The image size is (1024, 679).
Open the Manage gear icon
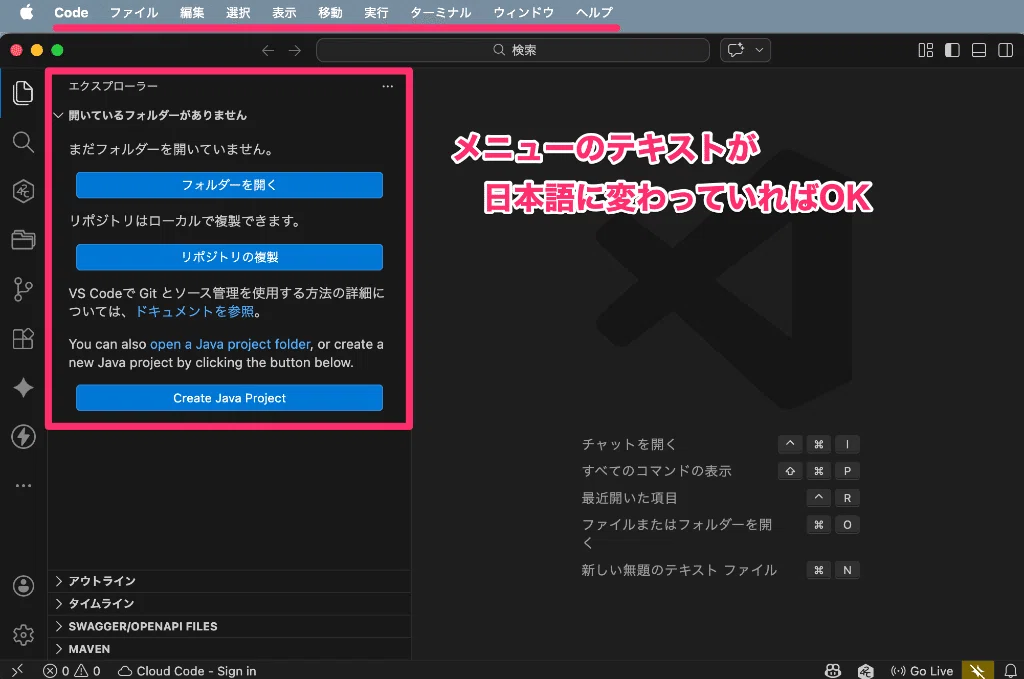coord(23,635)
